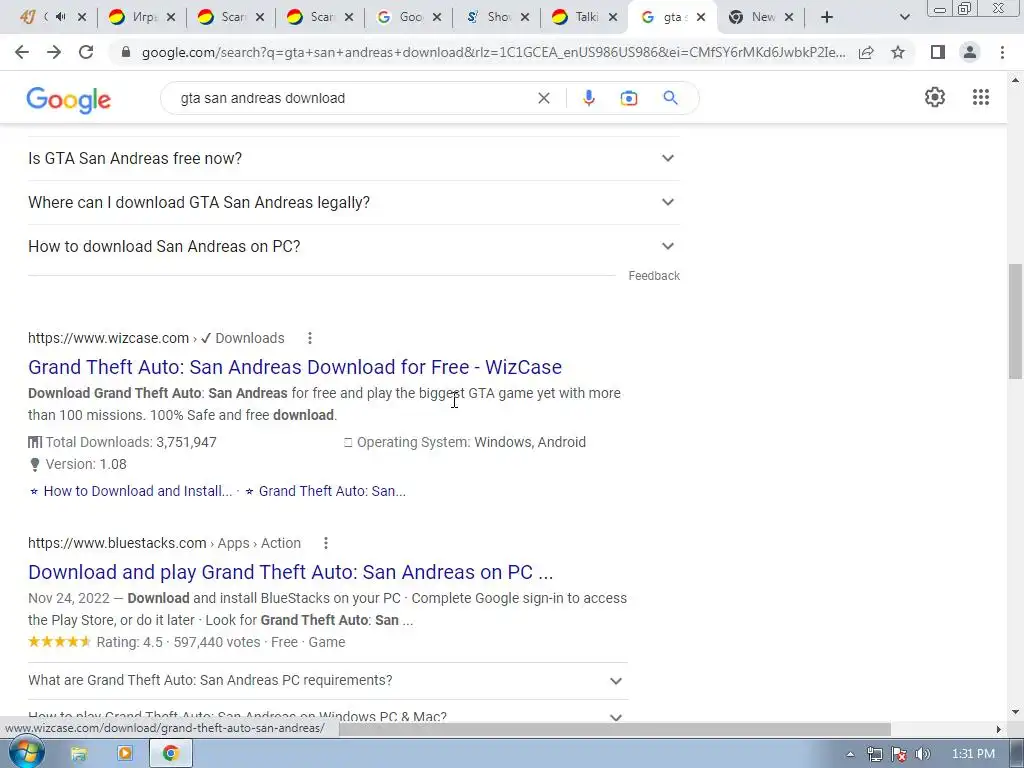Viewport: 1024px width, 768px height.
Task: Open File Explorer from taskbar
Action: [x=78, y=754]
